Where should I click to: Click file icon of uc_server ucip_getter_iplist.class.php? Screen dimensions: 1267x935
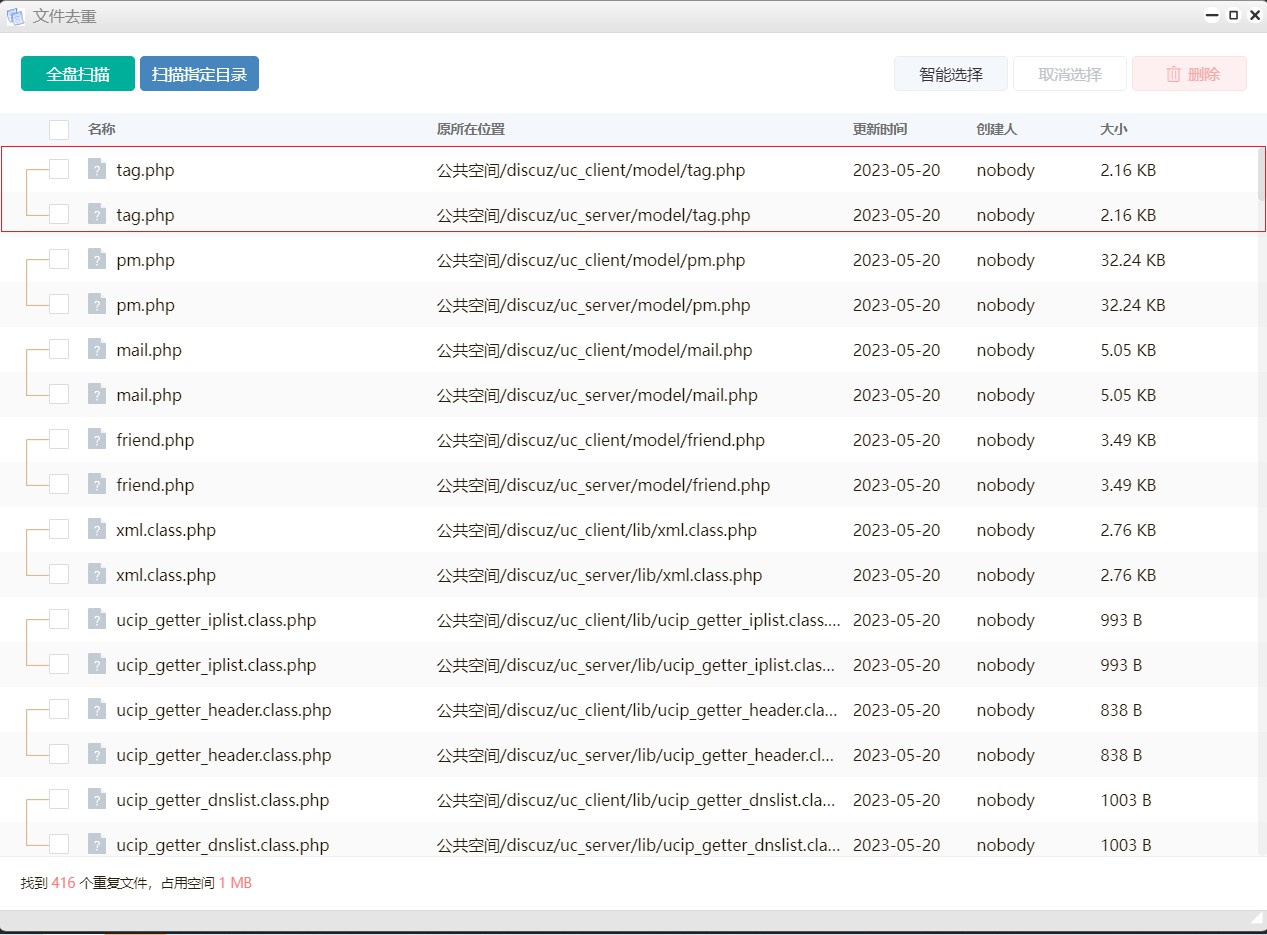pyautogui.click(x=96, y=664)
